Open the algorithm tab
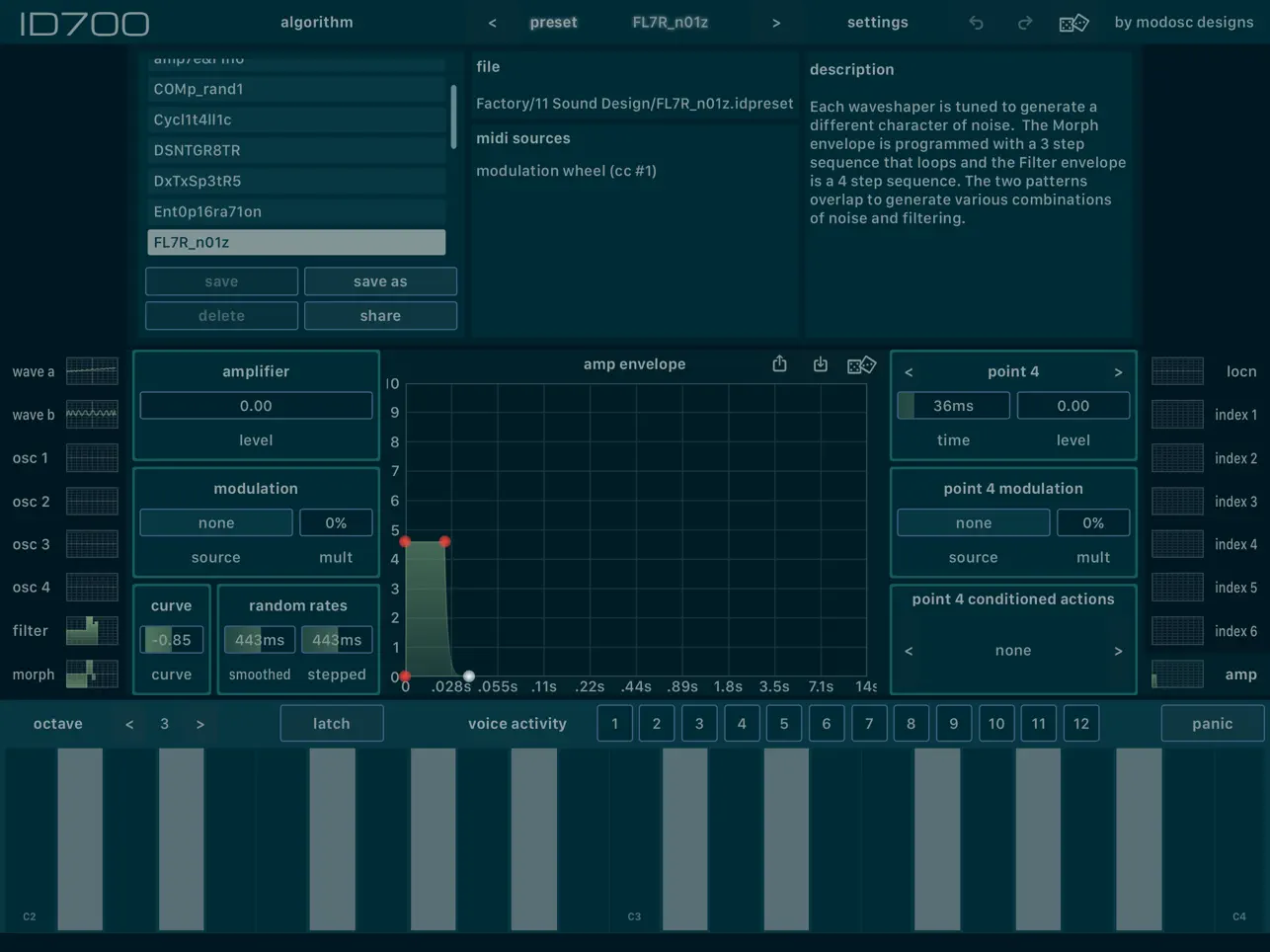1270x952 pixels. click(316, 22)
